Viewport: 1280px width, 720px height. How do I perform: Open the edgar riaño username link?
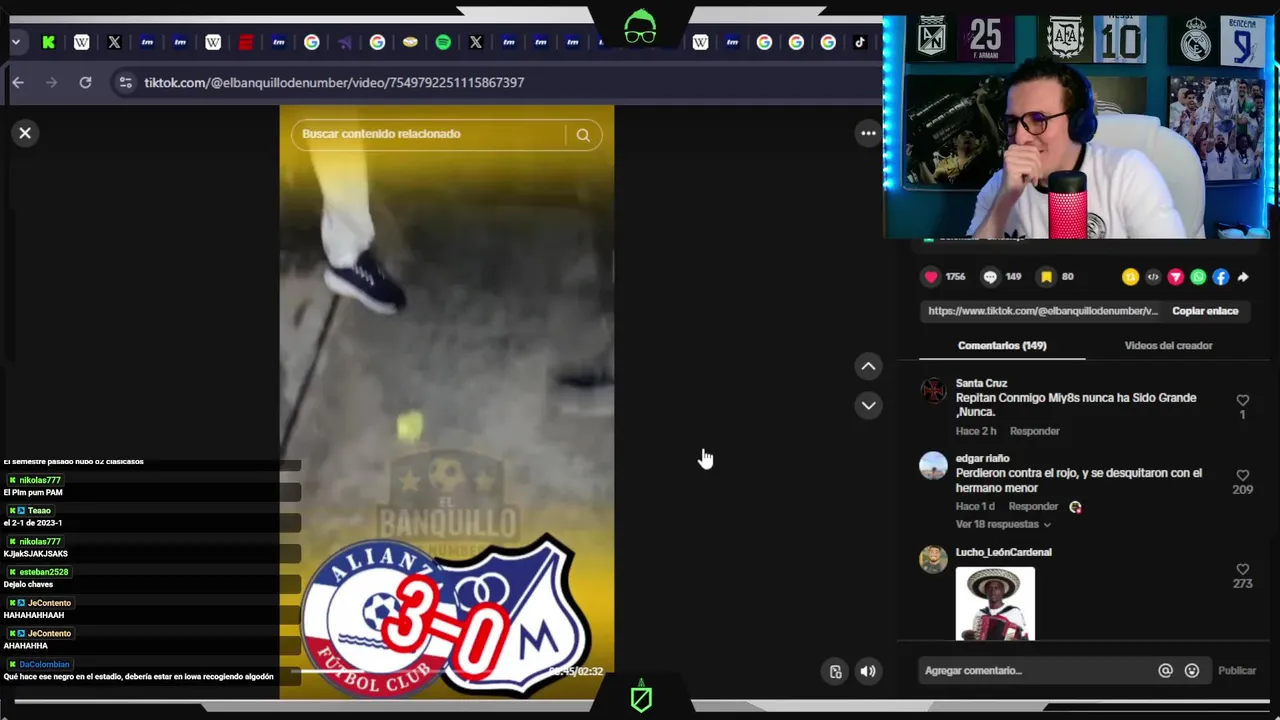pos(983,458)
